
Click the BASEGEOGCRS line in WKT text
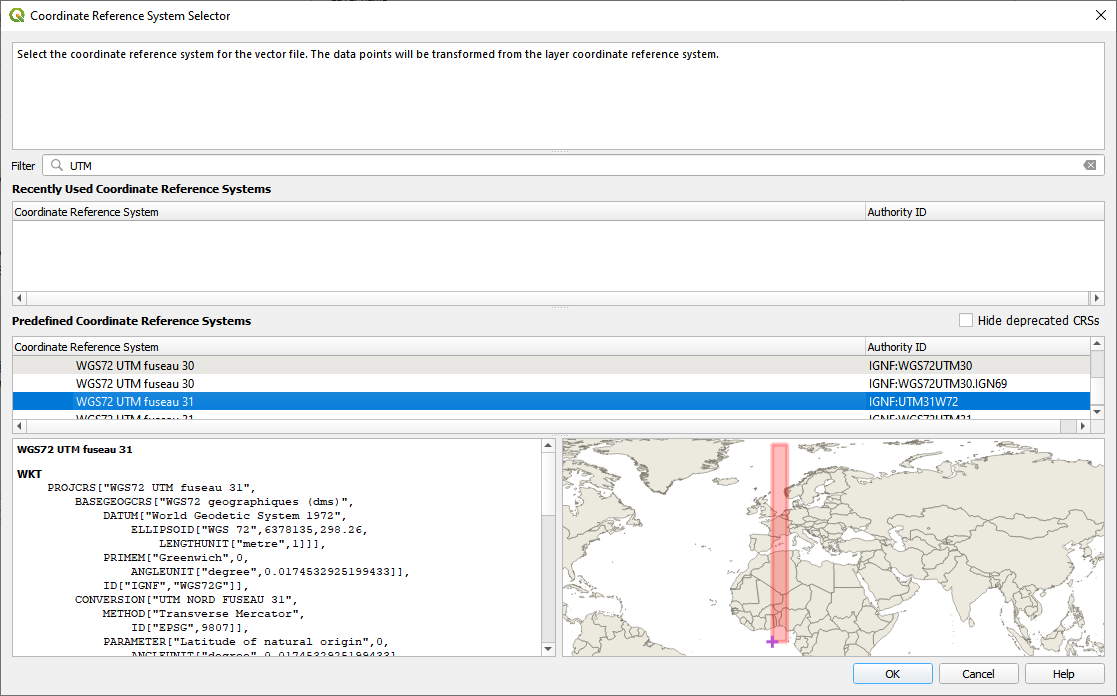214,502
